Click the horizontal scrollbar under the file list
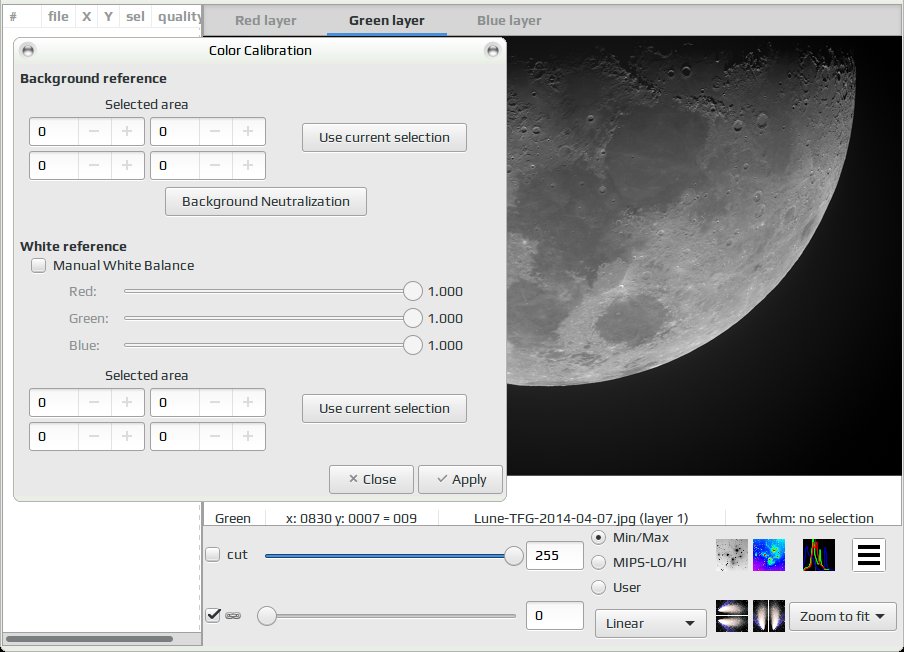The width and height of the screenshot is (904, 652). [x=89, y=639]
